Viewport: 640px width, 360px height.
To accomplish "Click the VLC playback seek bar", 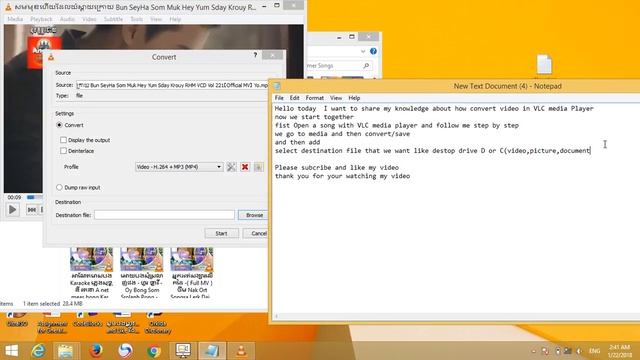I will (x=35, y=197).
